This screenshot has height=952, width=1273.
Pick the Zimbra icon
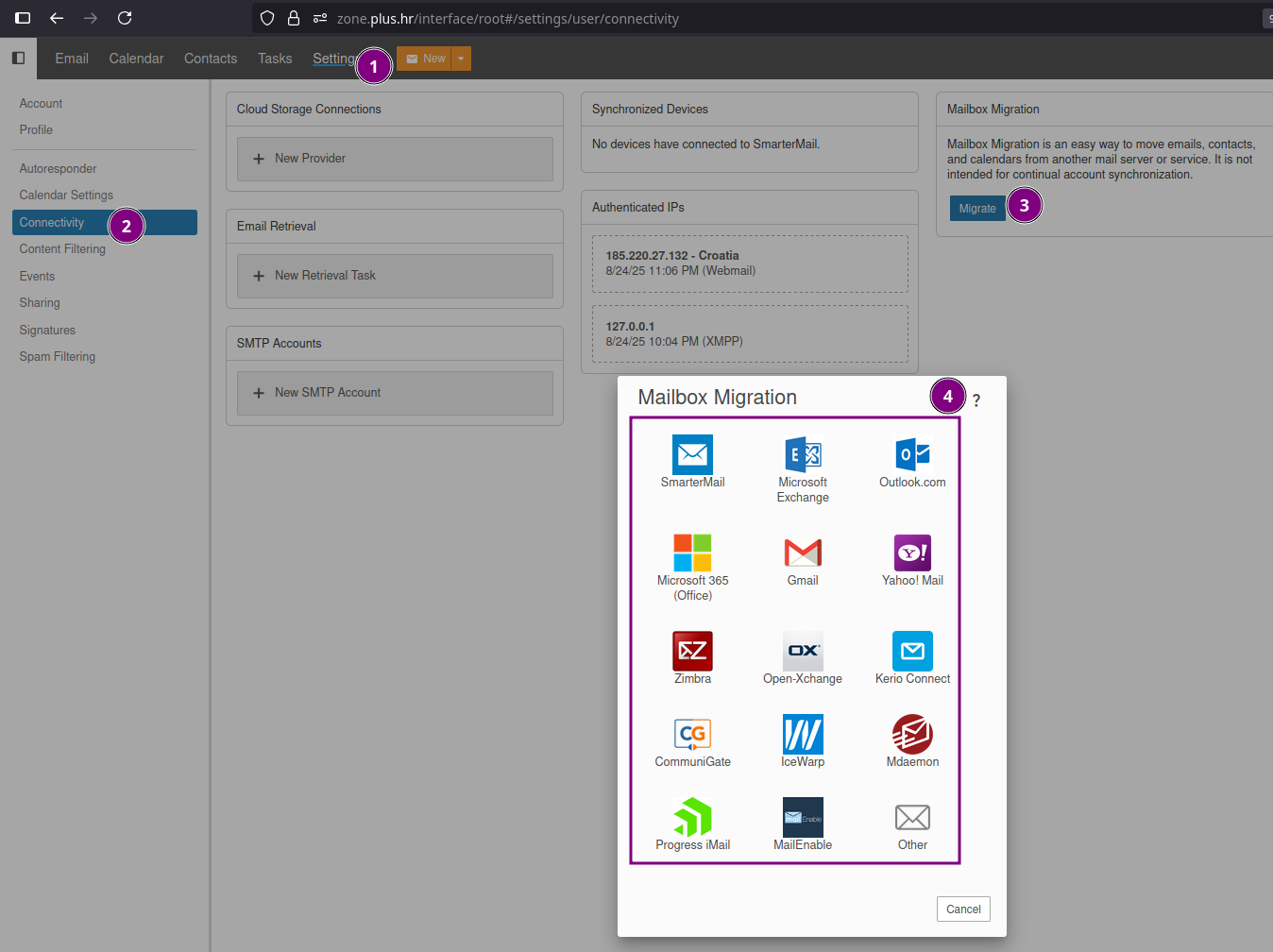pos(692,651)
